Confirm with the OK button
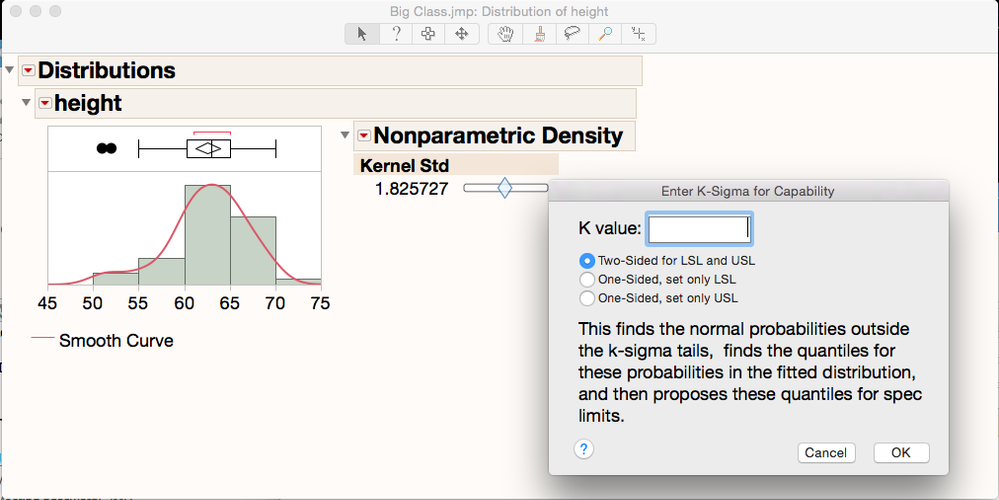The width and height of the screenshot is (999, 500). pos(901,453)
